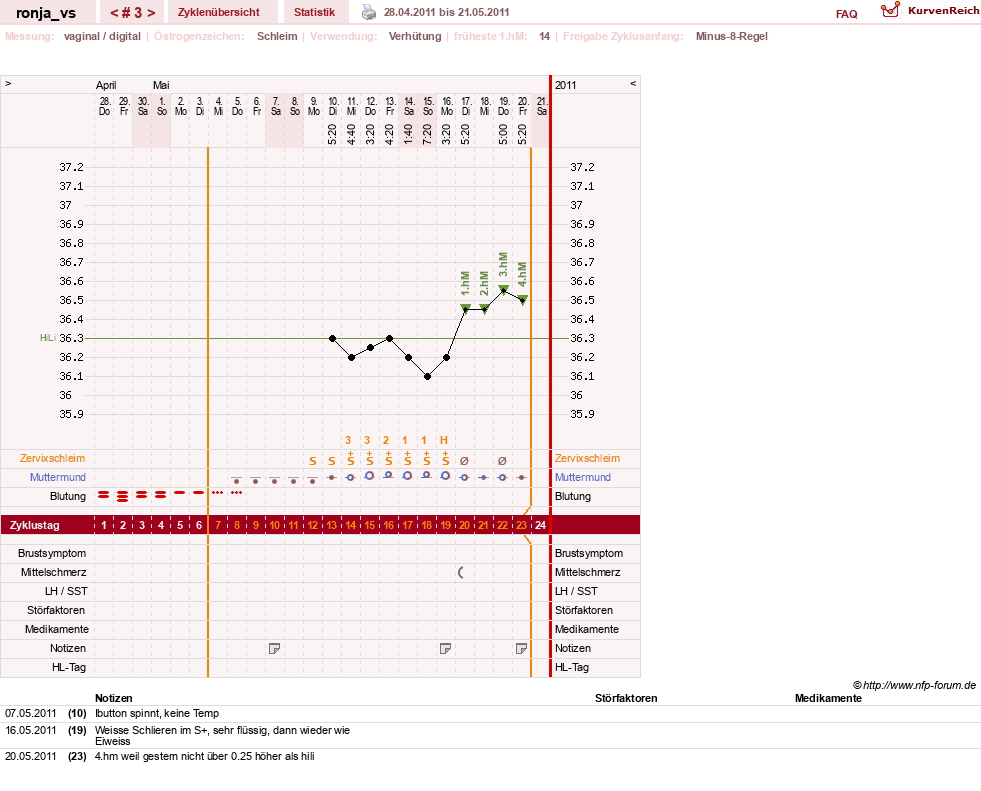The height and width of the screenshot is (791, 981).
Task: Click the Muttermund open circle on day 15
Action: point(369,476)
